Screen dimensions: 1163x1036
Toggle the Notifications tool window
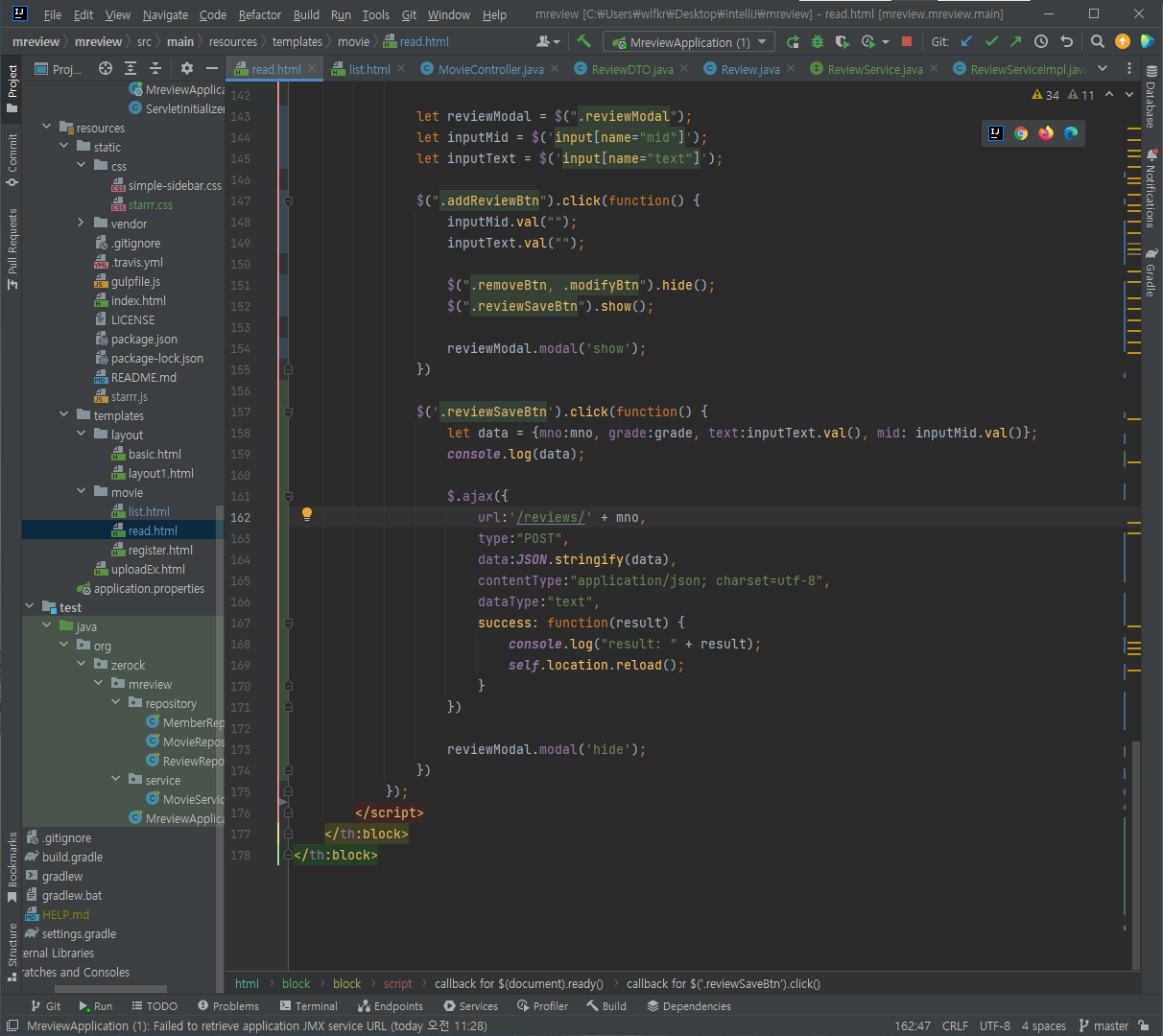[1151, 188]
